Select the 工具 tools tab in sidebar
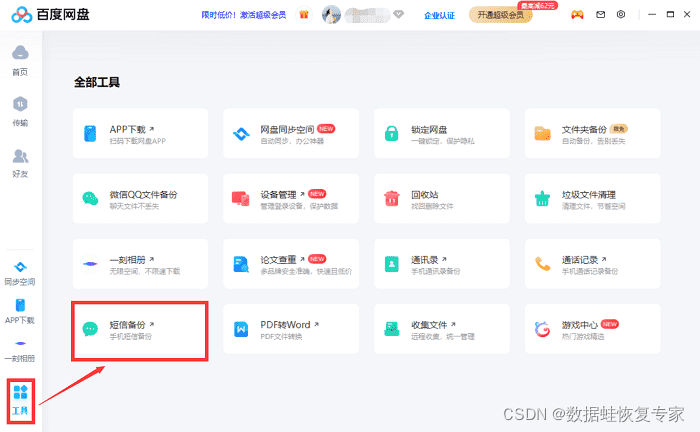Screen dimensions: 700x432 point(21,401)
